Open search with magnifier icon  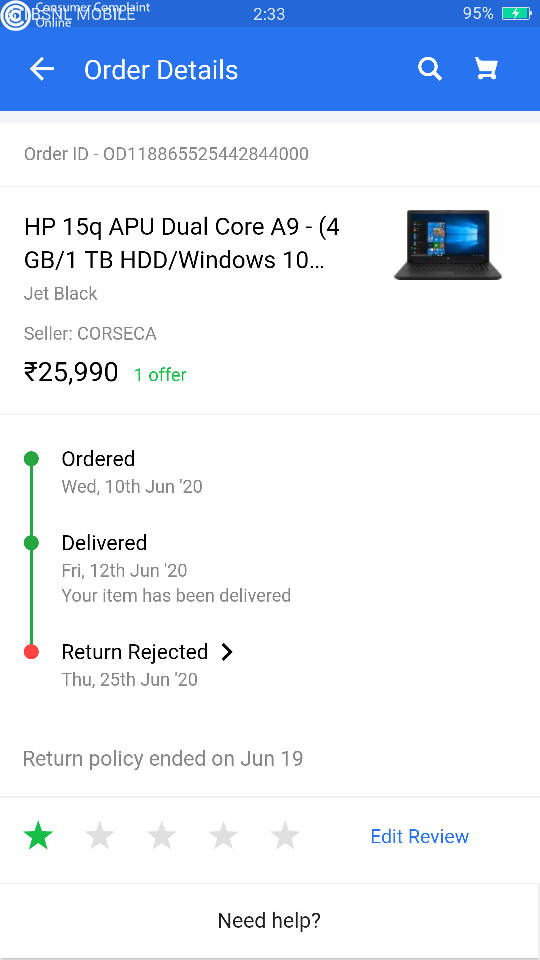coord(430,69)
